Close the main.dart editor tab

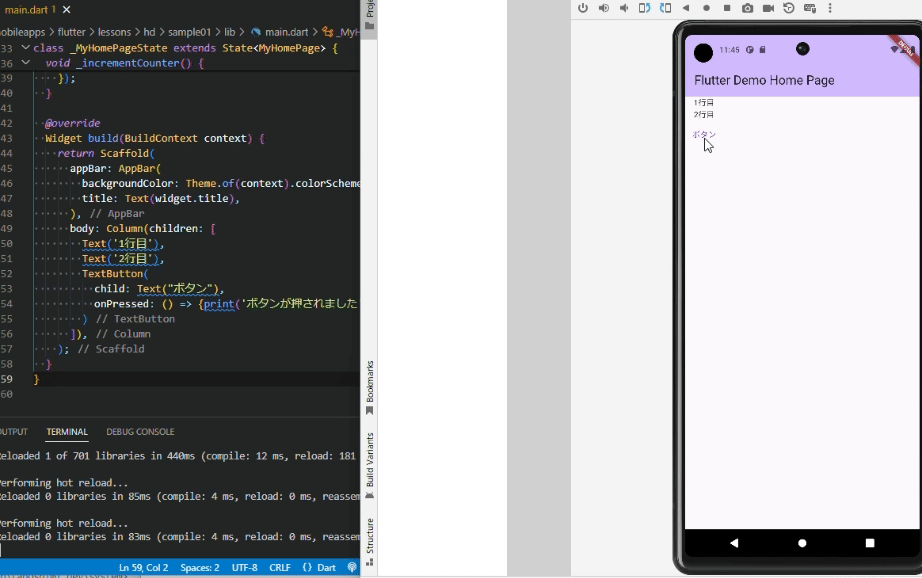66,9
